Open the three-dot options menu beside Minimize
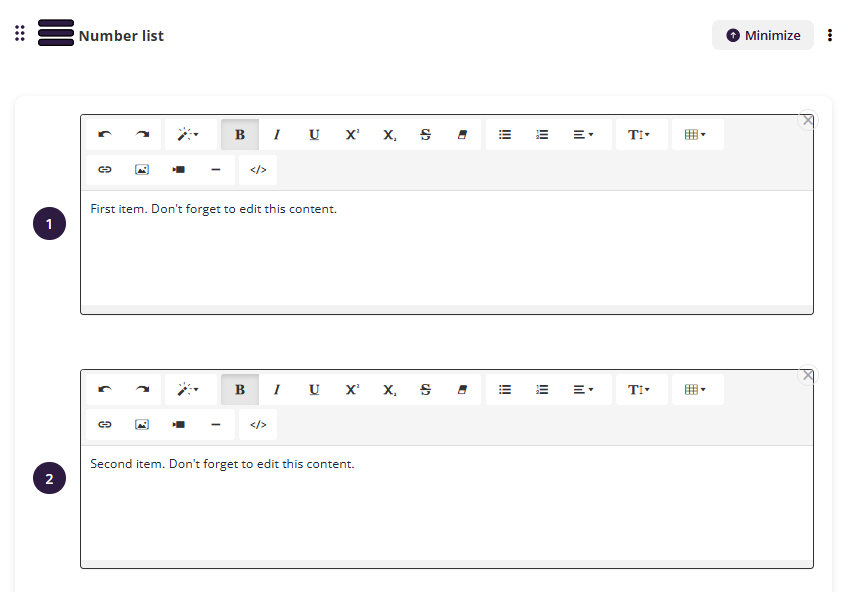 coord(830,35)
